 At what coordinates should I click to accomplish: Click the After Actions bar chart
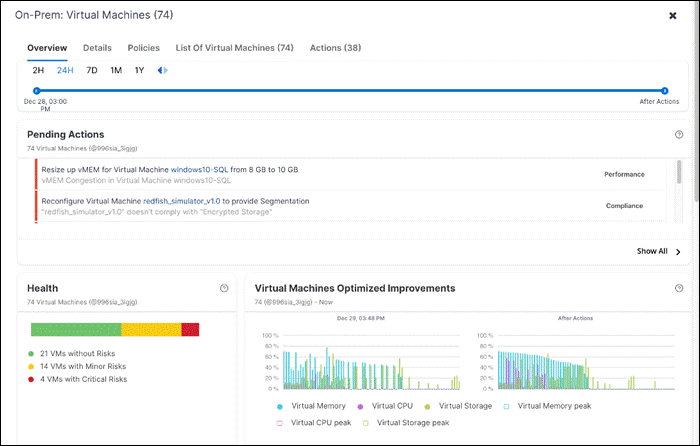586,362
